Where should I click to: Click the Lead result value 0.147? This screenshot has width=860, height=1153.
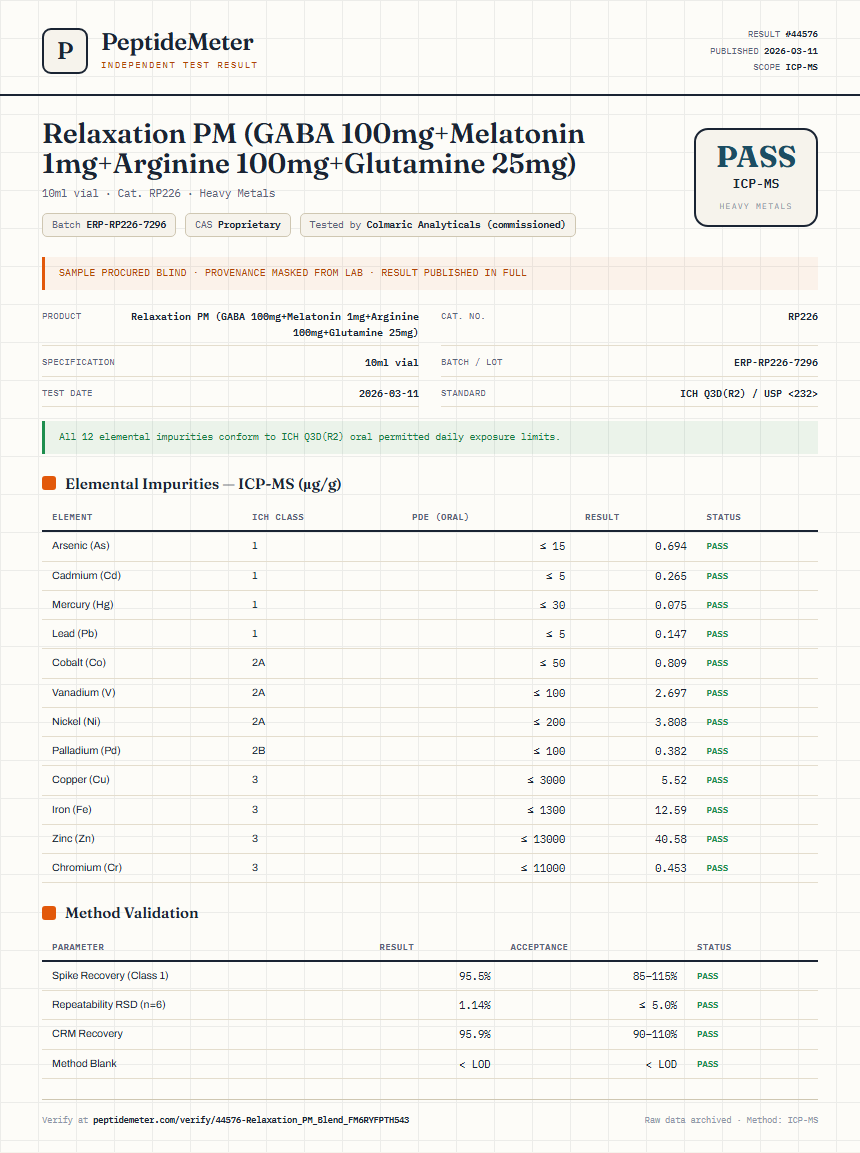pos(670,634)
